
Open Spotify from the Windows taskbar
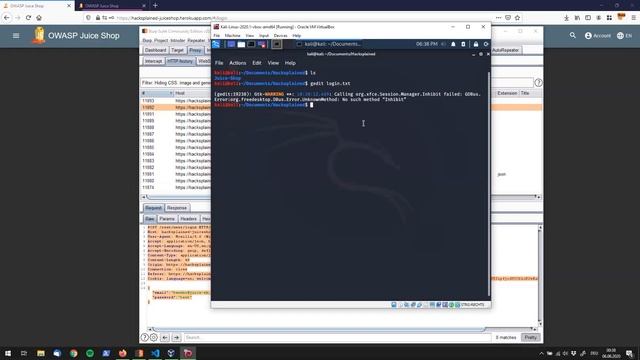click(90, 353)
